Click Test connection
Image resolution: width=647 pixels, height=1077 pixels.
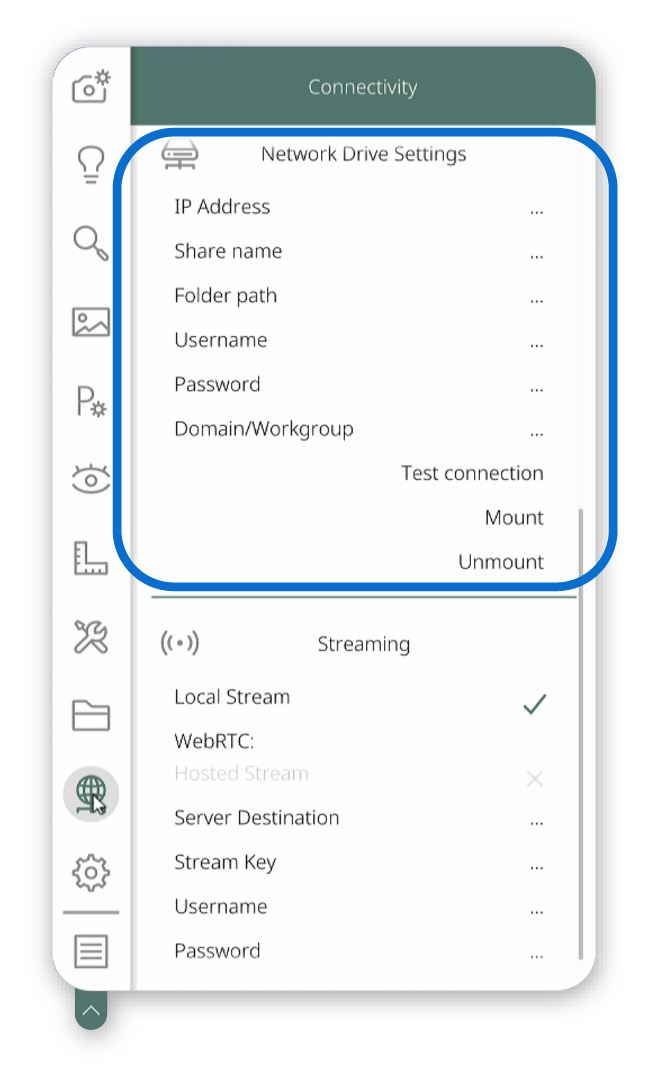pos(473,473)
